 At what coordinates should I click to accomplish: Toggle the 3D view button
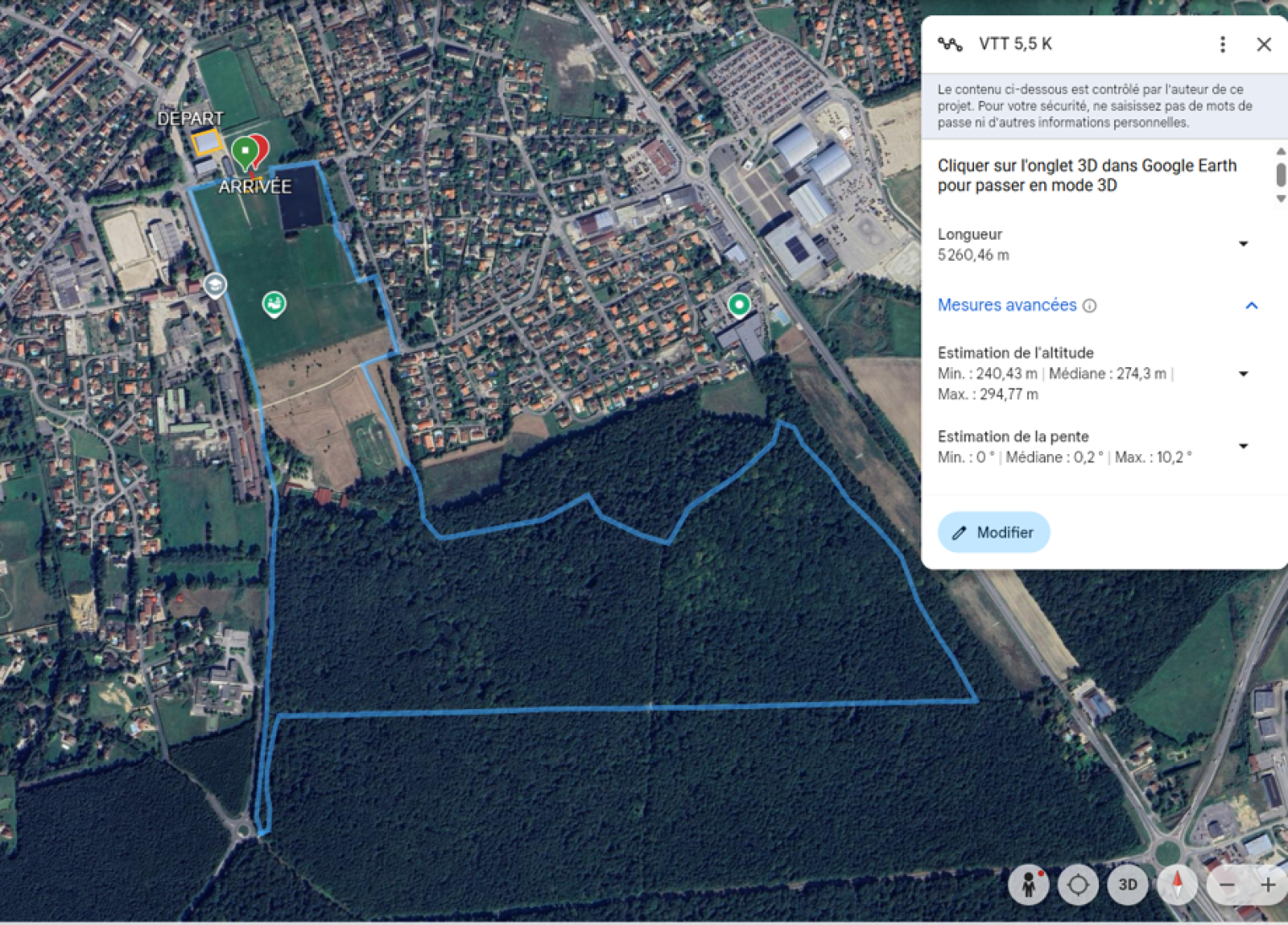tap(1128, 885)
